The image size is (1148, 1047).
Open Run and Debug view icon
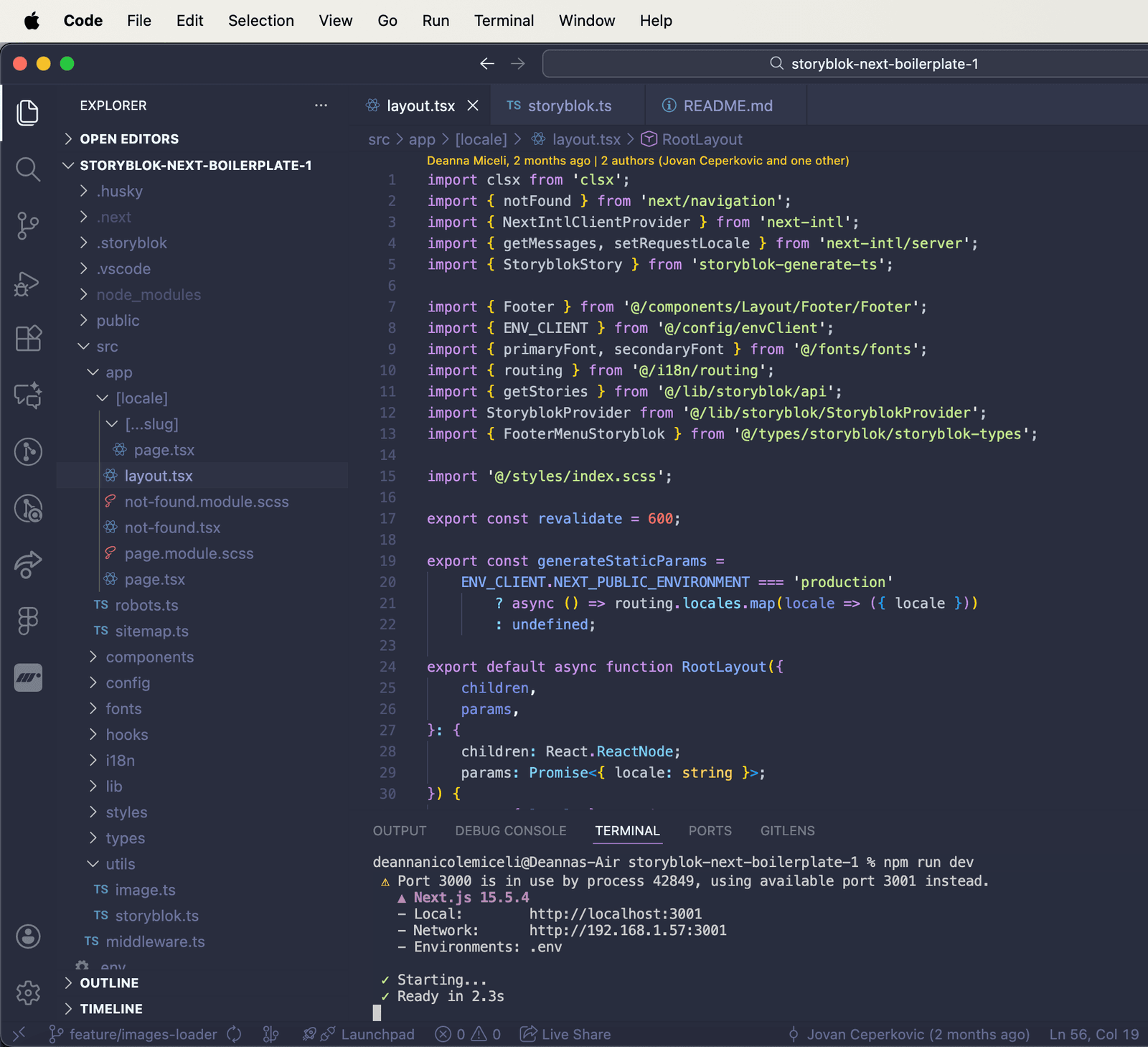click(28, 283)
